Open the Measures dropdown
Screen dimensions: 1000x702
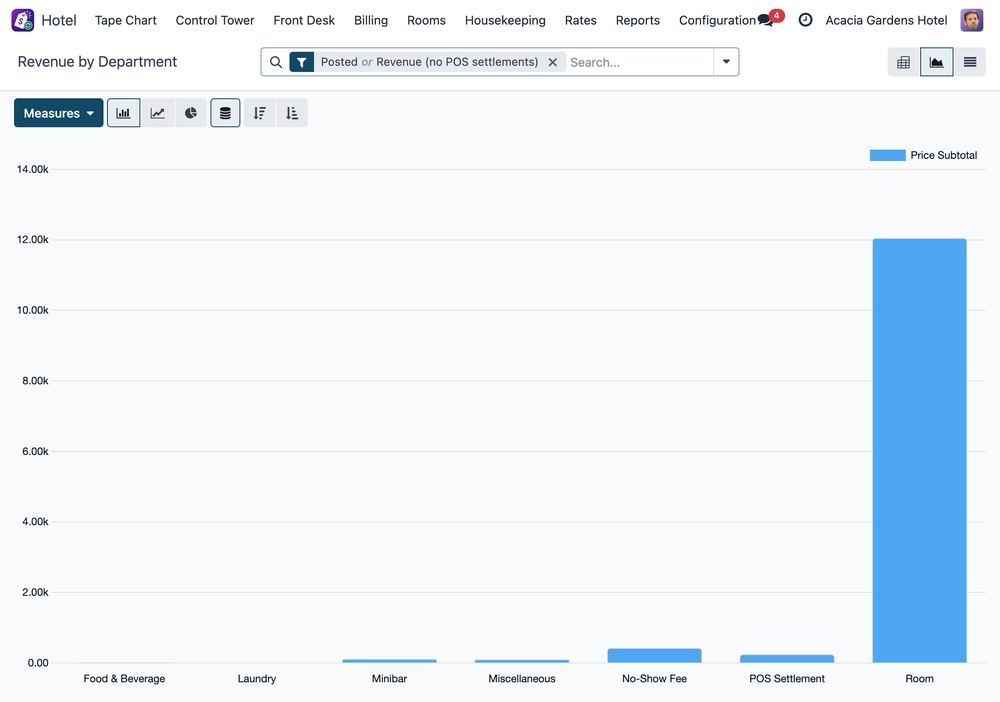[59, 113]
